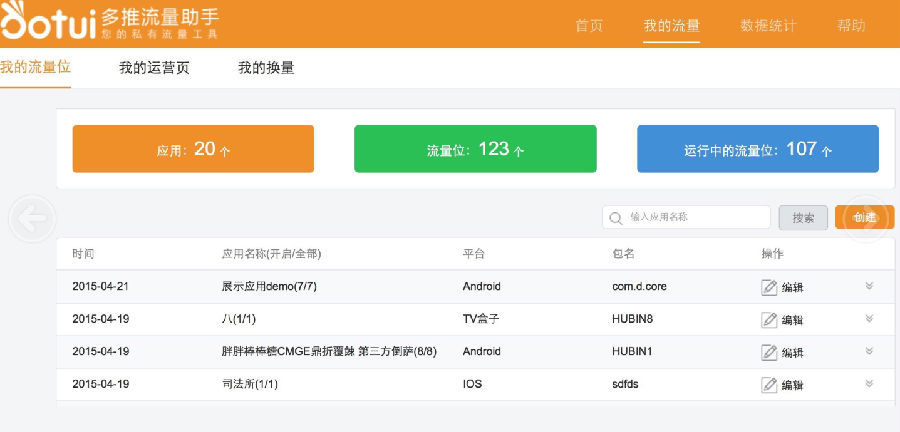The image size is (900, 432).
Task: Open the 首页 navigation item
Action: (x=589, y=25)
